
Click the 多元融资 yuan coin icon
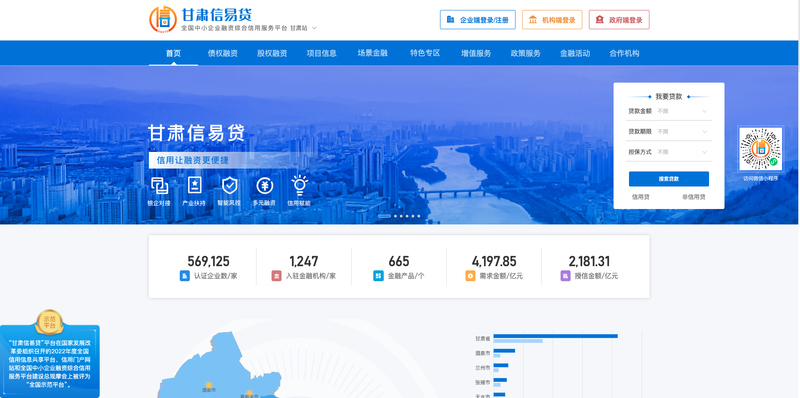(x=264, y=185)
